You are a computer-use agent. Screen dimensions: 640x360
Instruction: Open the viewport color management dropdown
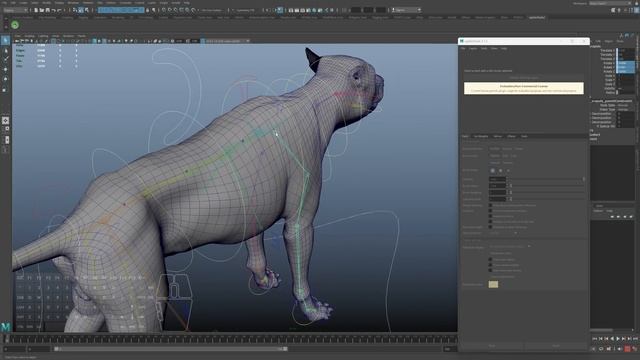(228, 41)
